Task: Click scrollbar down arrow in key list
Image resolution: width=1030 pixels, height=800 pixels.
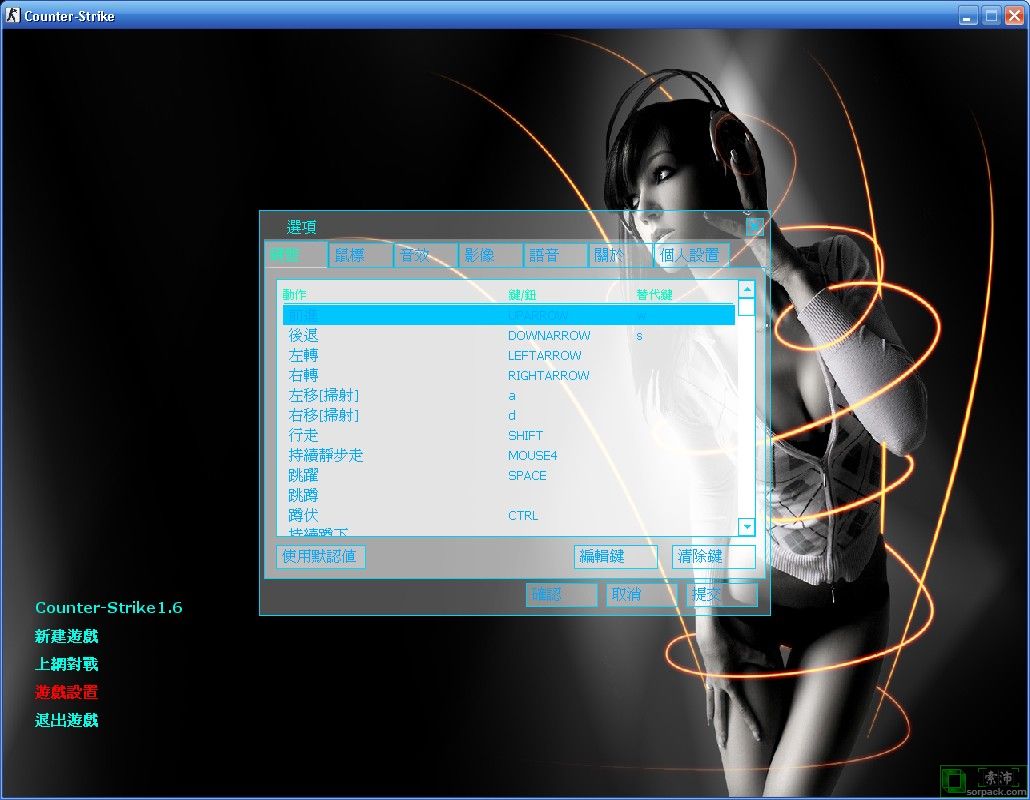Action: [746, 526]
